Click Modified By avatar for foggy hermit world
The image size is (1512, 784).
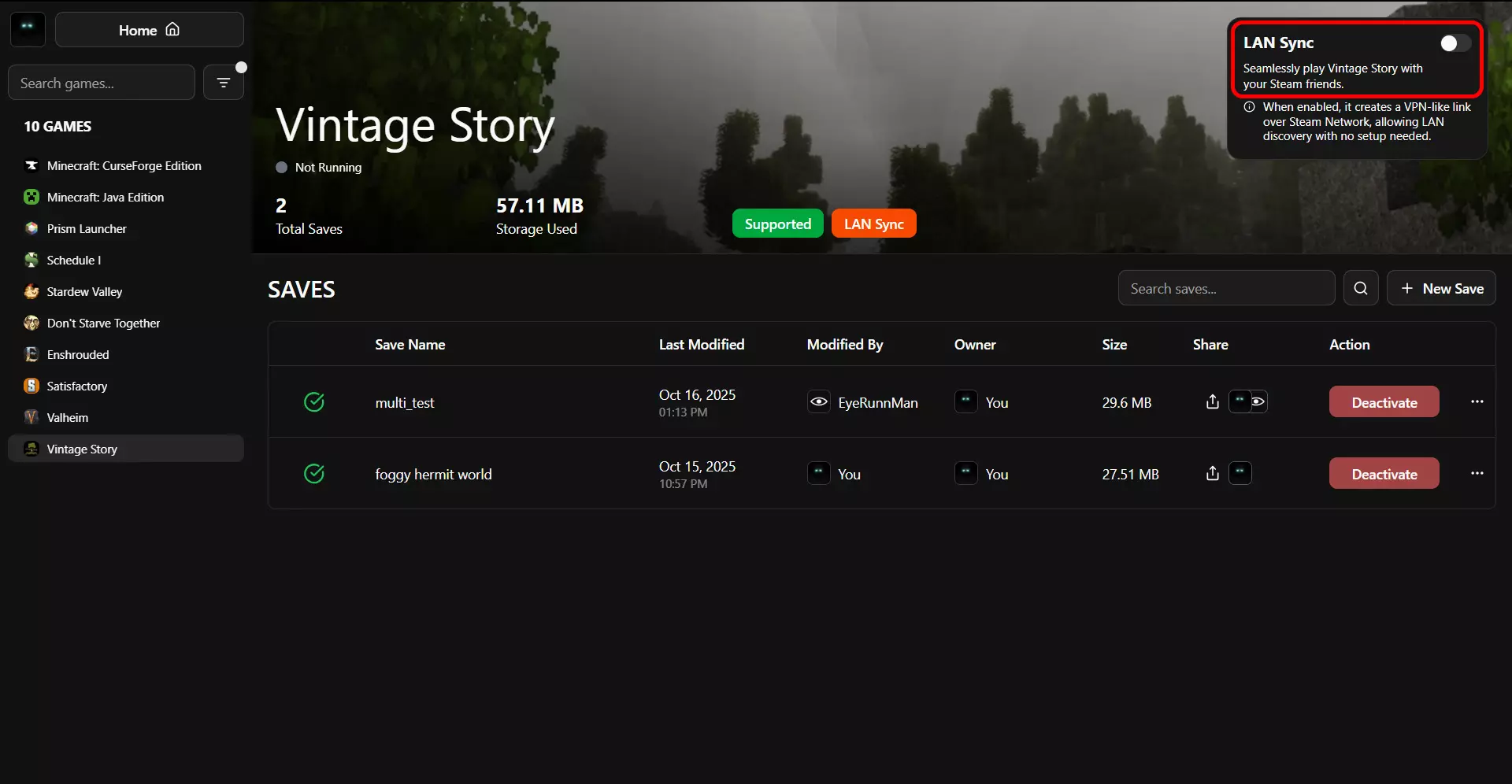click(x=819, y=474)
